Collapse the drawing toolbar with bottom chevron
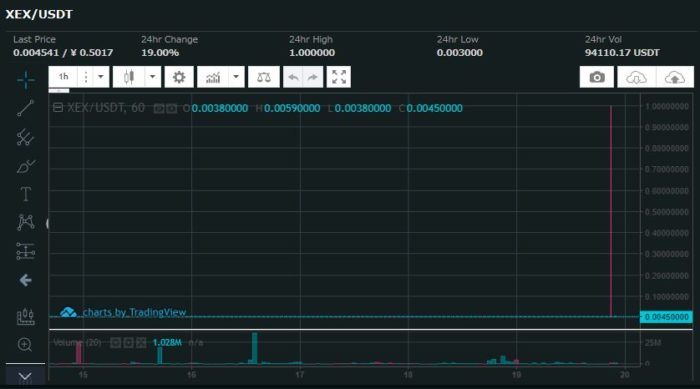Image resolution: width=700 pixels, height=389 pixels. click(x=25, y=376)
